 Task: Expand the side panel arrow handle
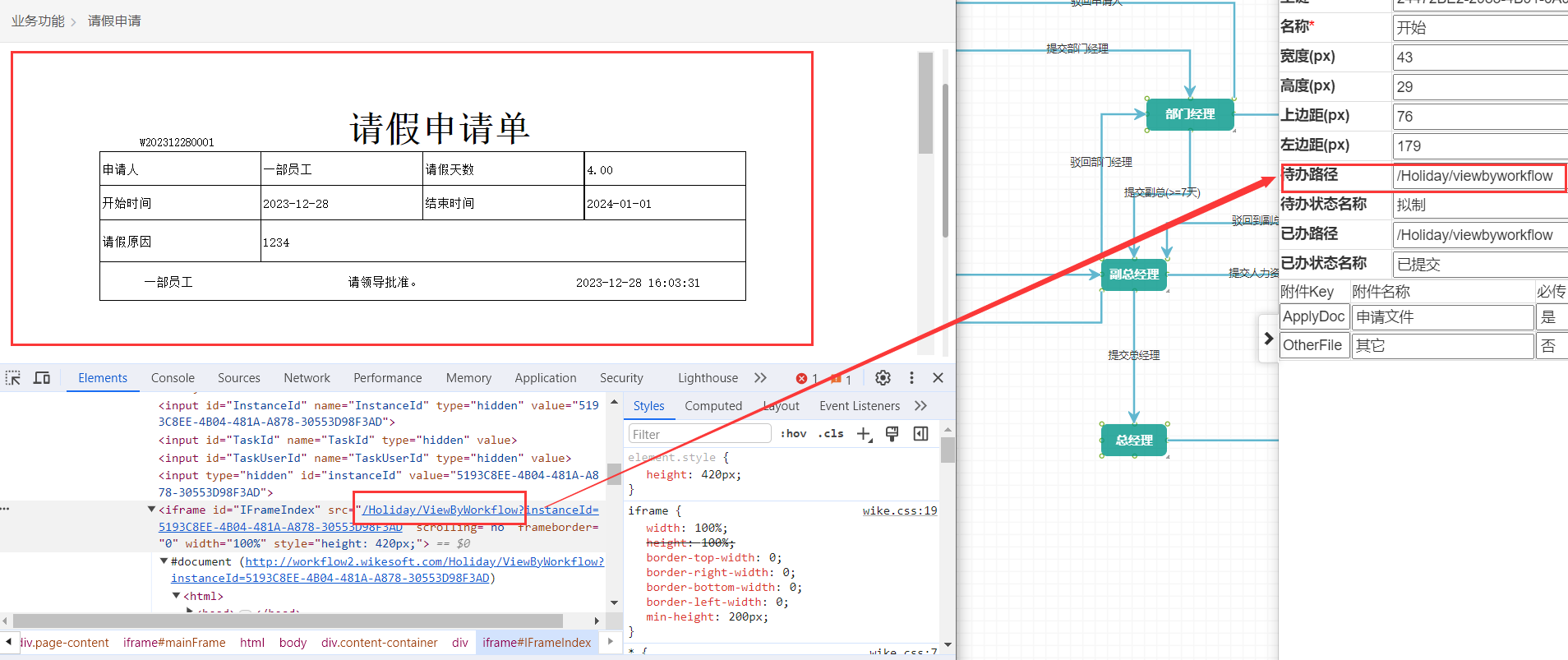(1268, 339)
